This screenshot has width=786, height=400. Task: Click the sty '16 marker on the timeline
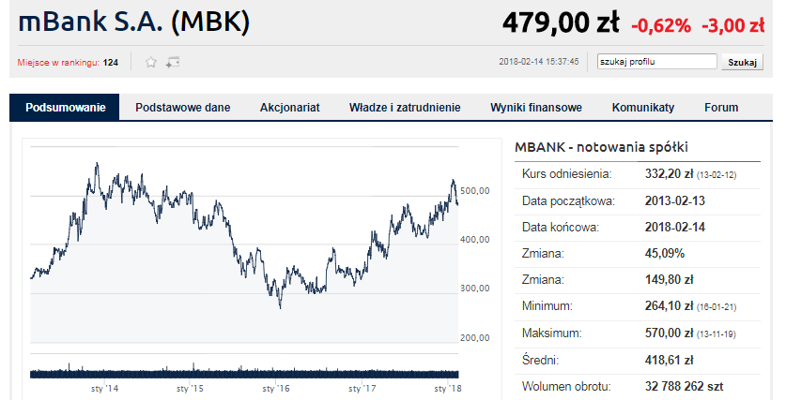pos(276,388)
